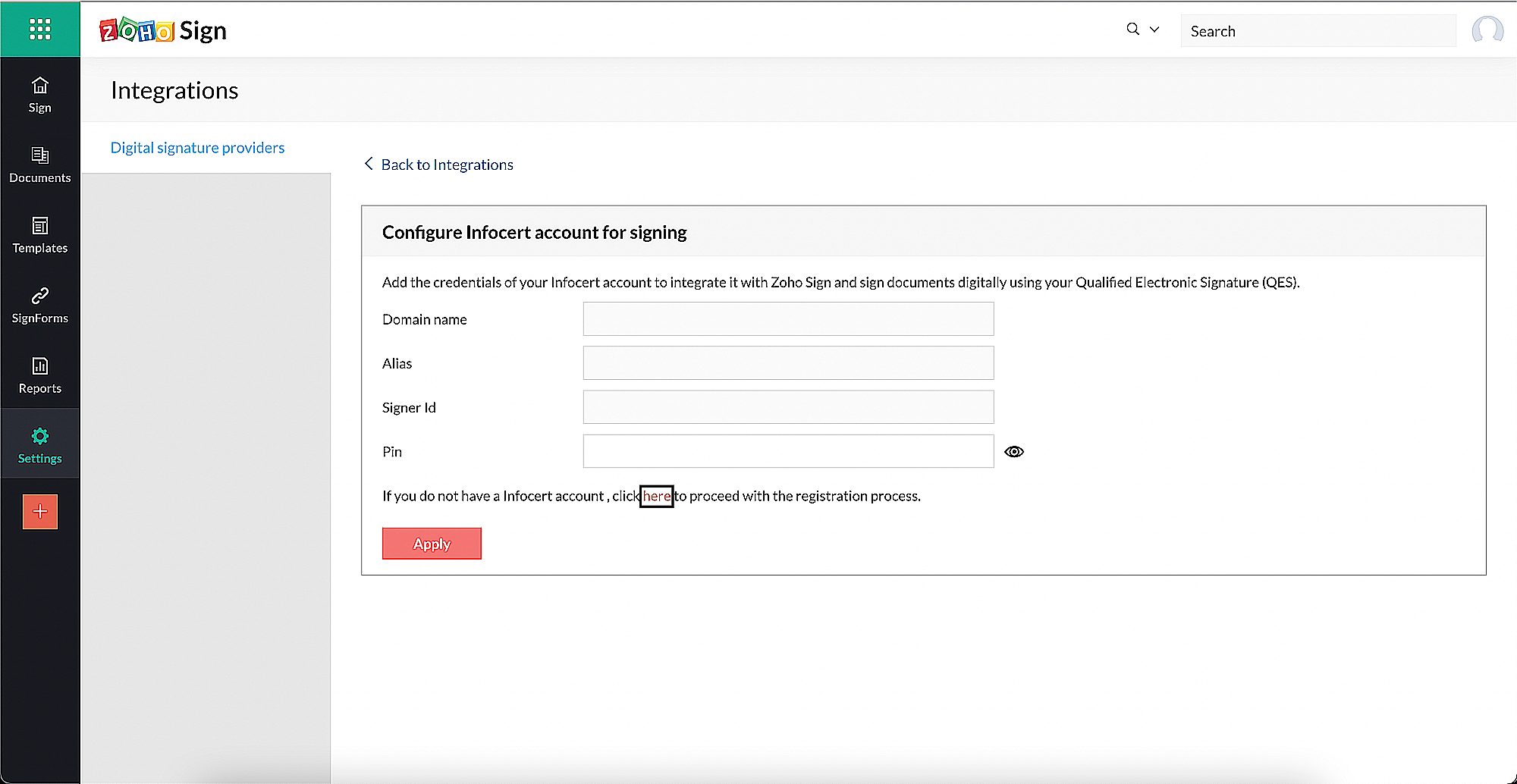Open user profile avatar

coord(1487,30)
